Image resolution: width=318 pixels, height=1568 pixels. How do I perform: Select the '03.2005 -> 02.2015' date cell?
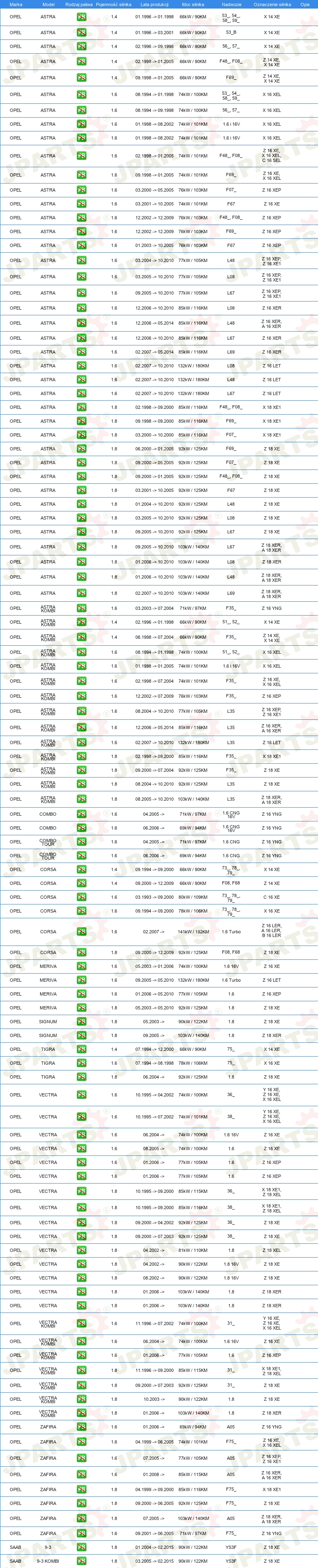[x=155, y=1561]
